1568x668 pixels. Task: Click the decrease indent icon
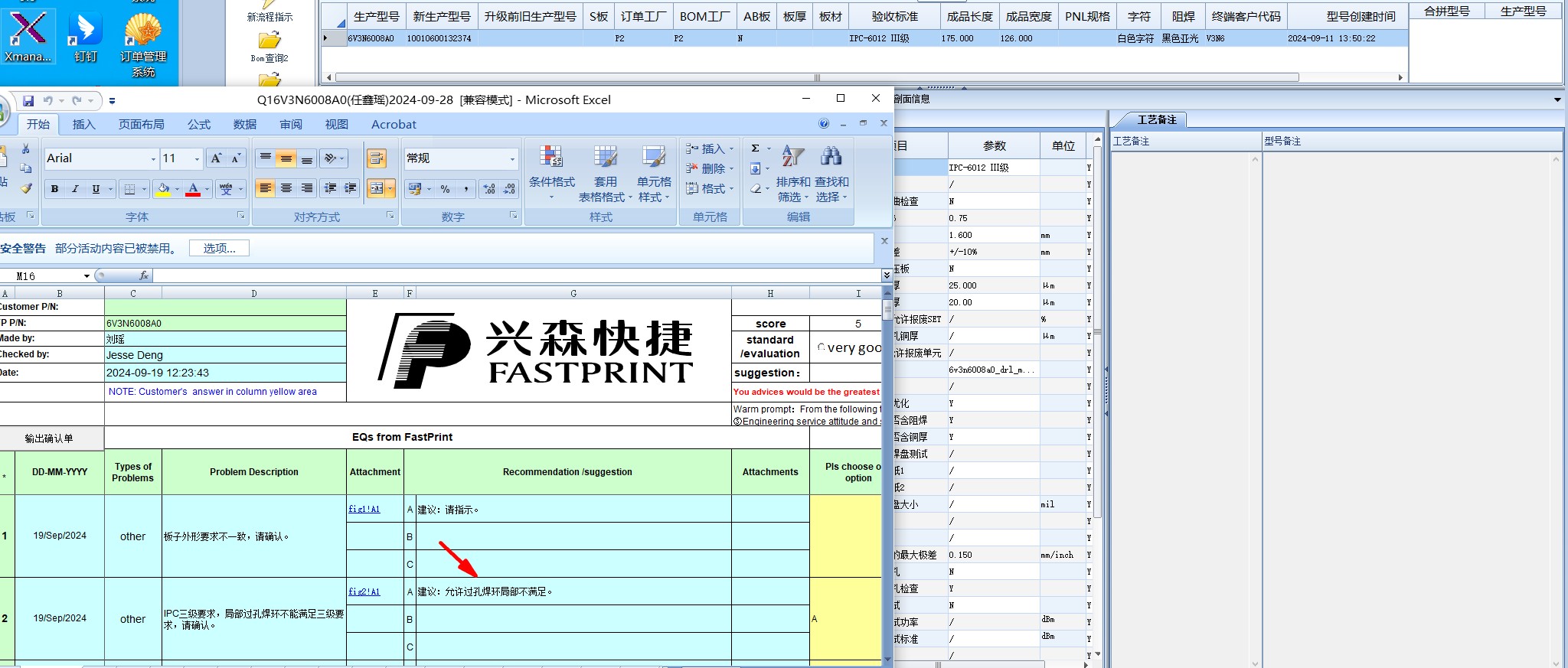331,188
